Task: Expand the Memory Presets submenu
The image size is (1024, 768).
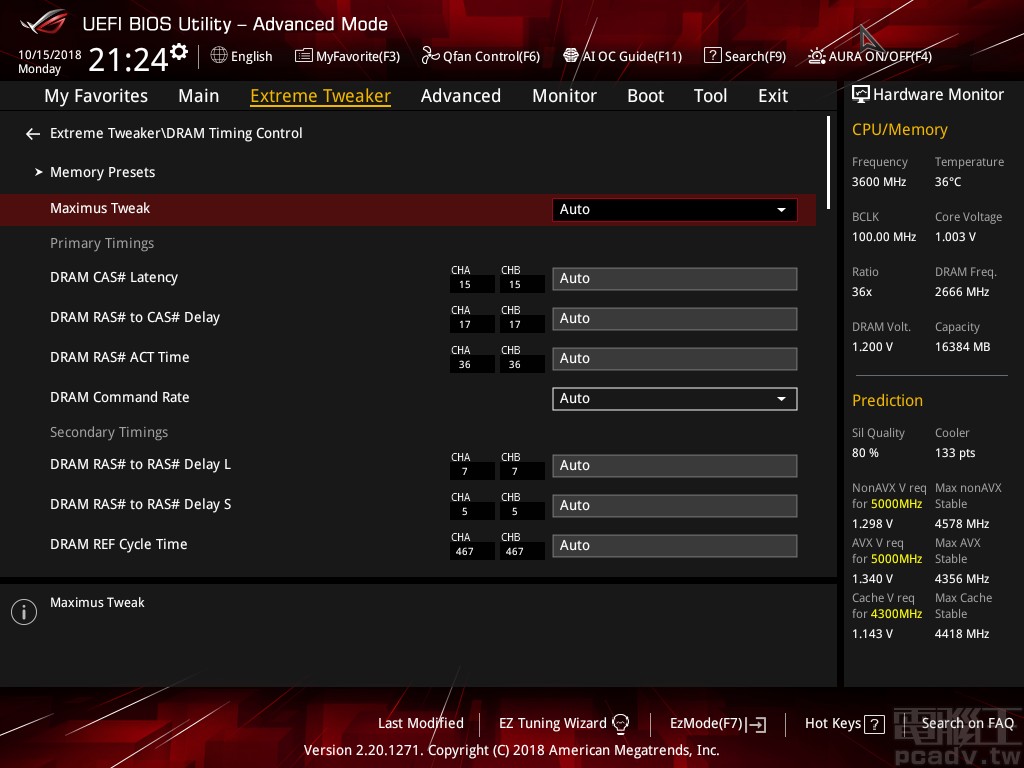Action: 102,172
